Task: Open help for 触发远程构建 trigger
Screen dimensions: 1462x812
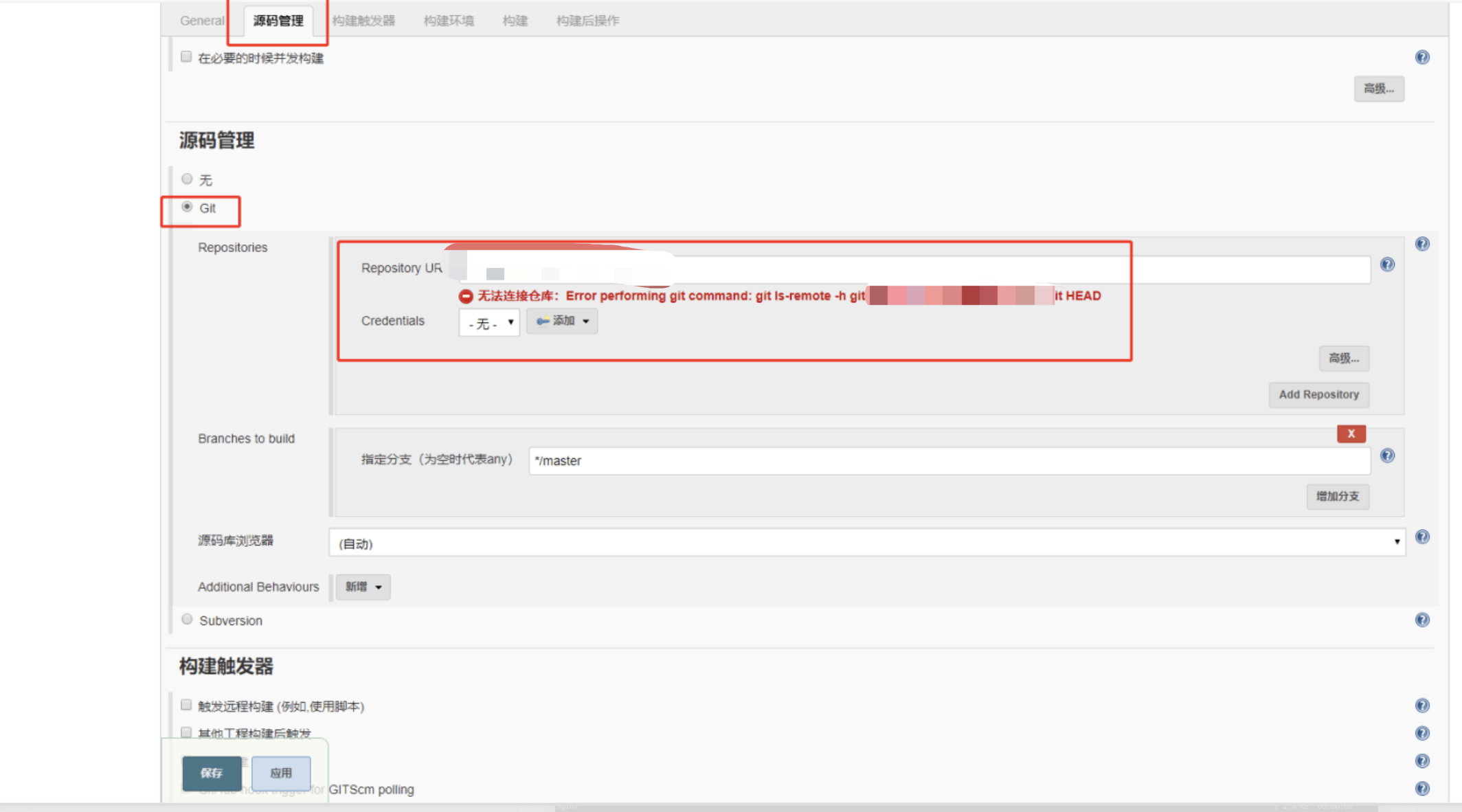Action: [1422, 706]
